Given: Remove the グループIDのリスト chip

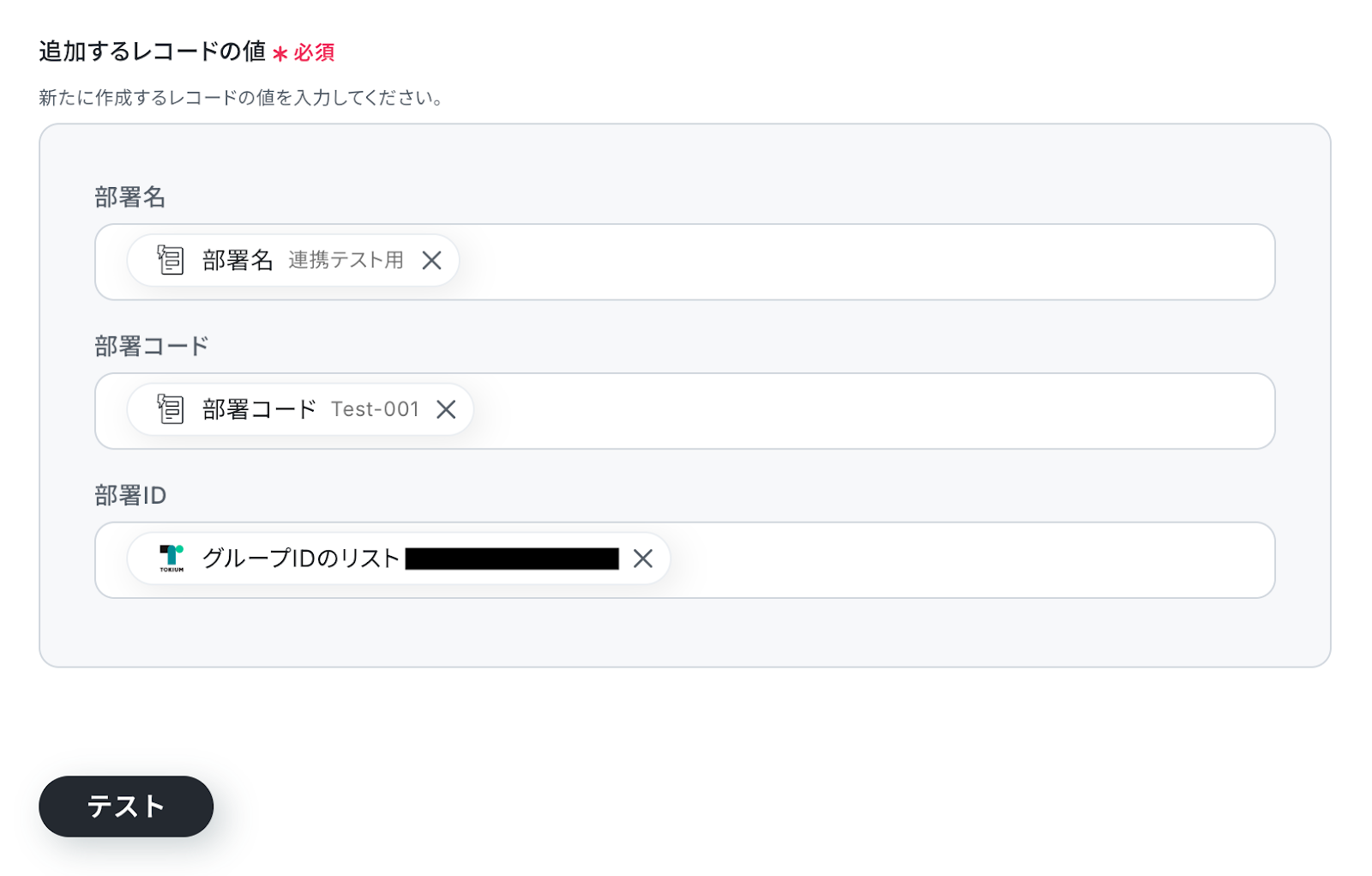Looking at the screenshot, I should point(642,559).
